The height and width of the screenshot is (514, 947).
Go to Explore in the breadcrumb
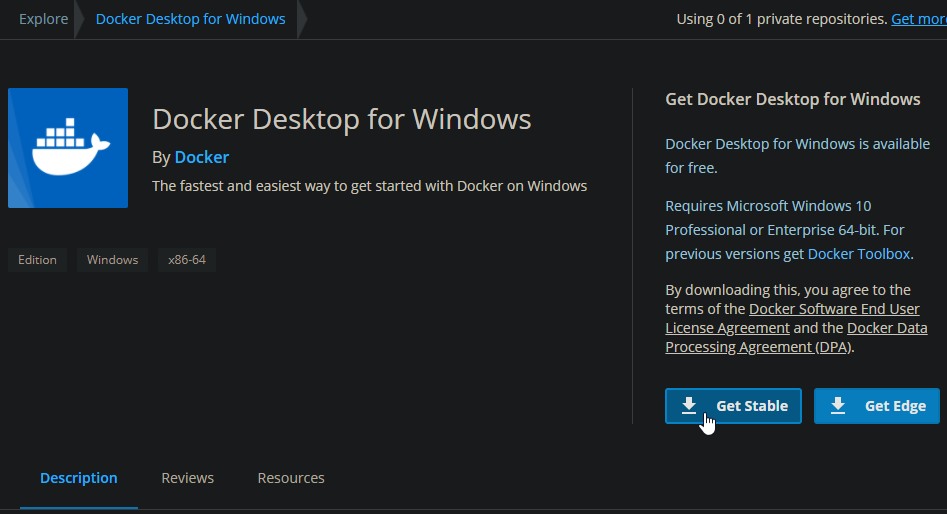click(43, 19)
